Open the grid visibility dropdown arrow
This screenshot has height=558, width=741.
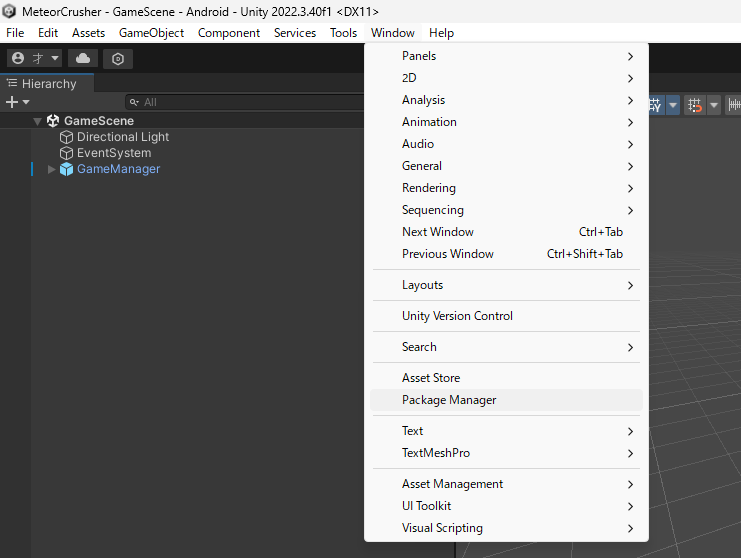[x=673, y=105]
